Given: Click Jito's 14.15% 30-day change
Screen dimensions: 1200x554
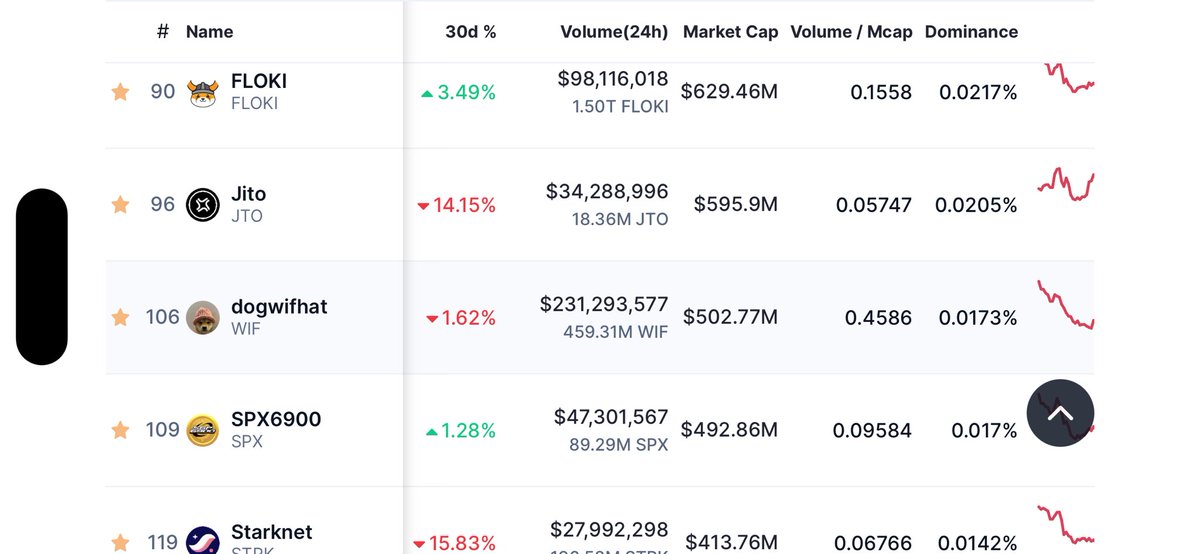Looking at the screenshot, I should coord(457,205).
